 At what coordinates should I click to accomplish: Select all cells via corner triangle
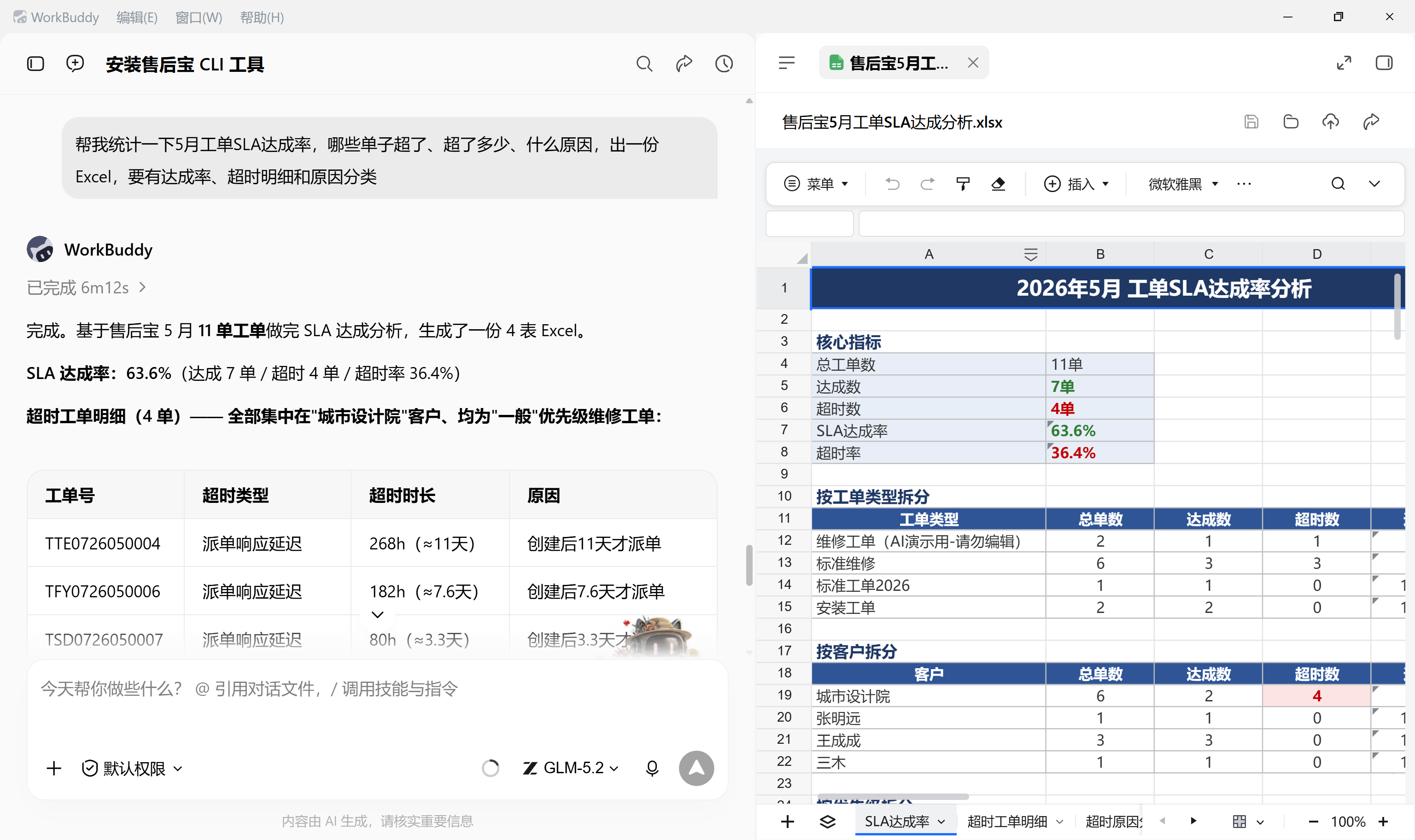(x=801, y=258)
